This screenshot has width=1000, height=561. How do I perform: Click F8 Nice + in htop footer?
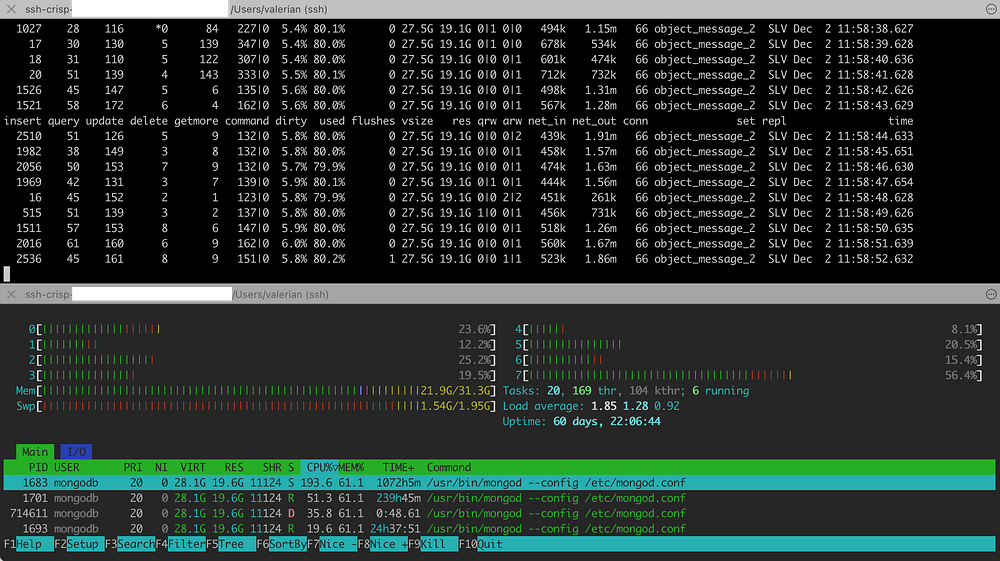pyautogui.click(x=383, y=544)
